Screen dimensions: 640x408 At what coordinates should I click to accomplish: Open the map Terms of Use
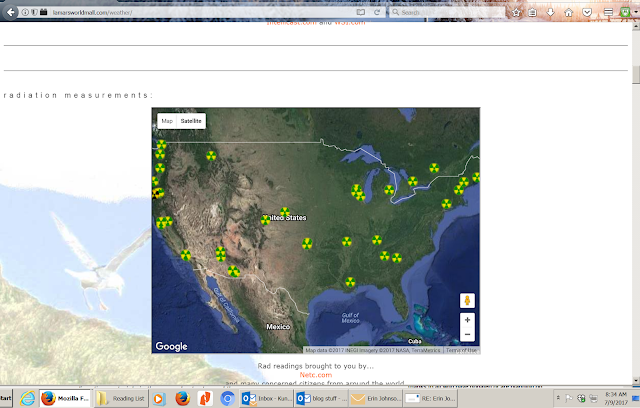[461, 350]
